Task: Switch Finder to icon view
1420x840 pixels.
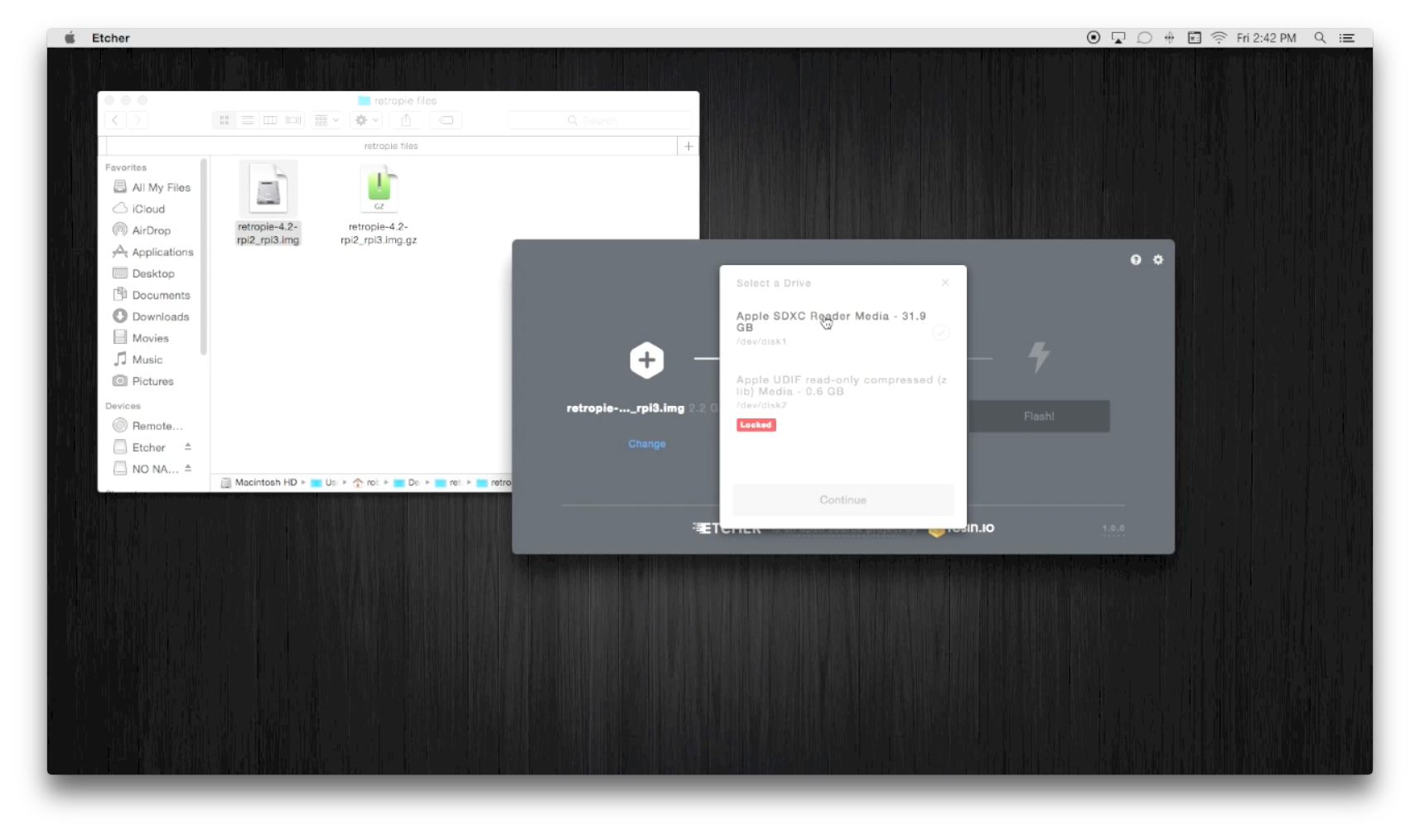Action: tap(225, 120)
